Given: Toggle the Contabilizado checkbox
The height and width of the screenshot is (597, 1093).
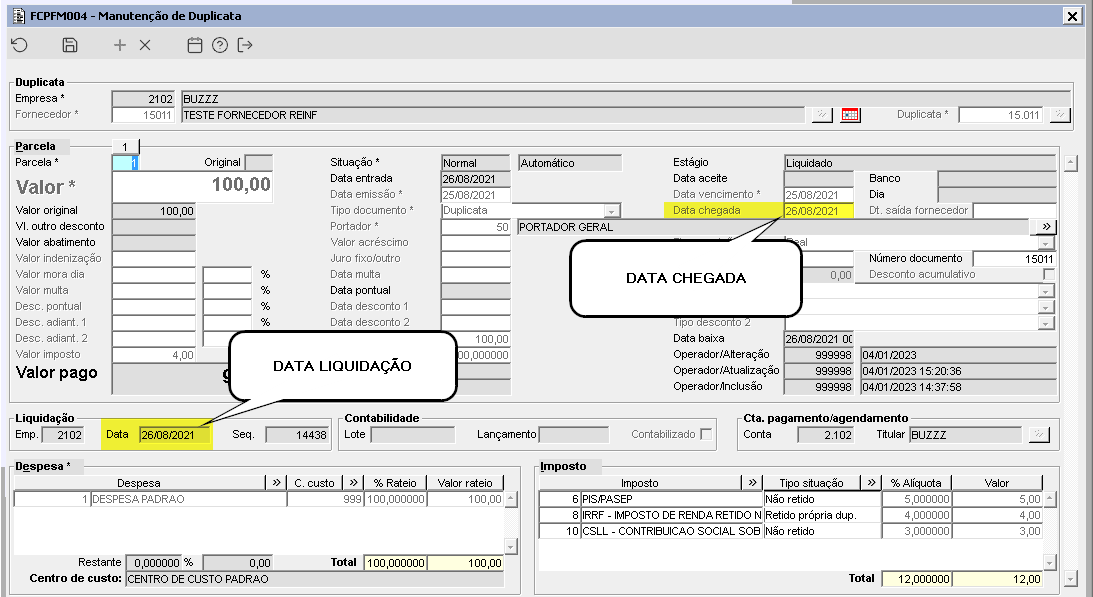Looking at the screenshot, I should tap(706, 434).
